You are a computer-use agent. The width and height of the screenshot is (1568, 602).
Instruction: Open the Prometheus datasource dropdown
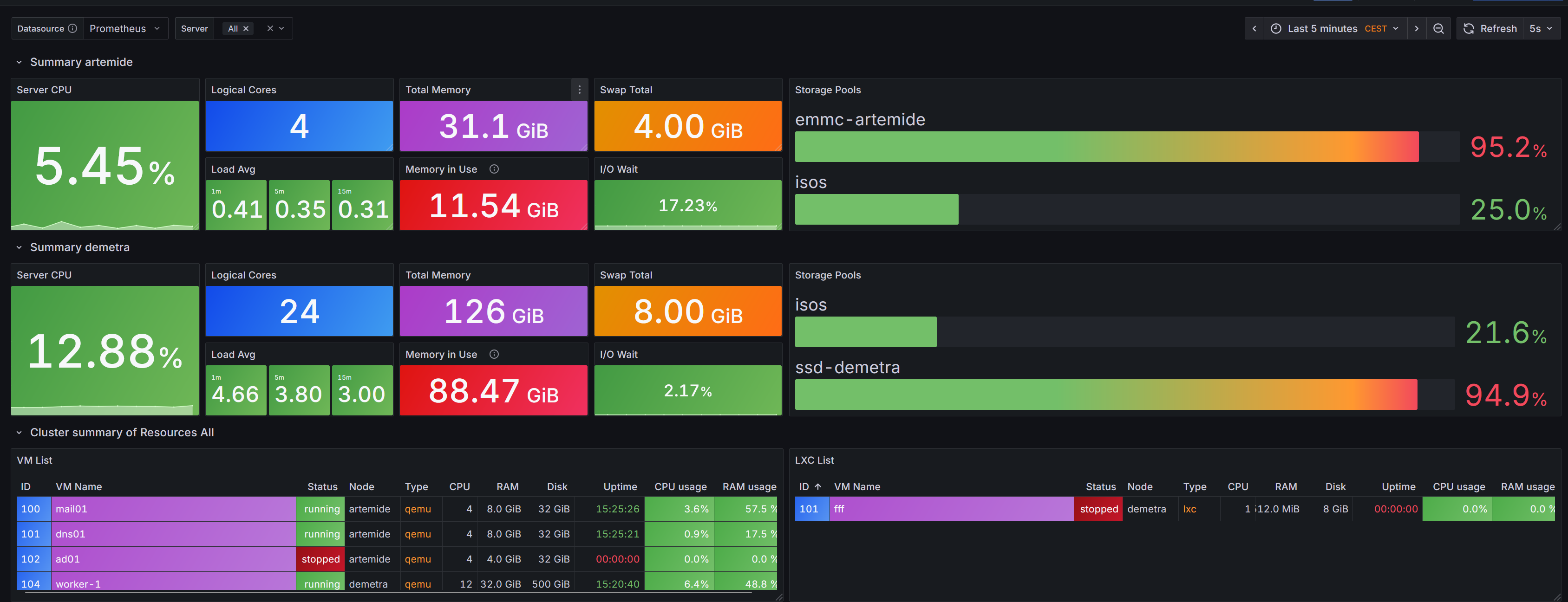125,29
